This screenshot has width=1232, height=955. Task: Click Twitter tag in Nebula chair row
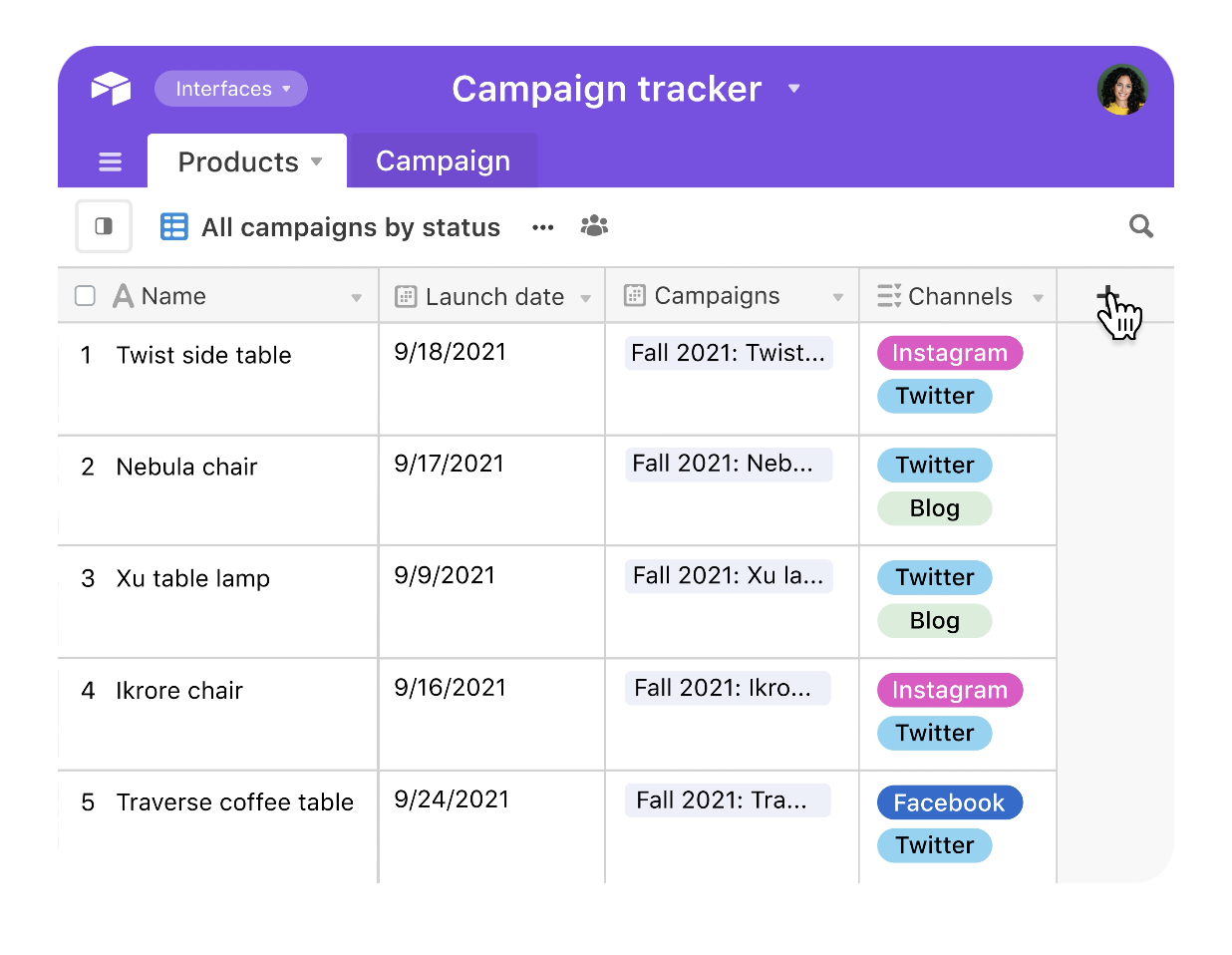[x=935, y=465]
